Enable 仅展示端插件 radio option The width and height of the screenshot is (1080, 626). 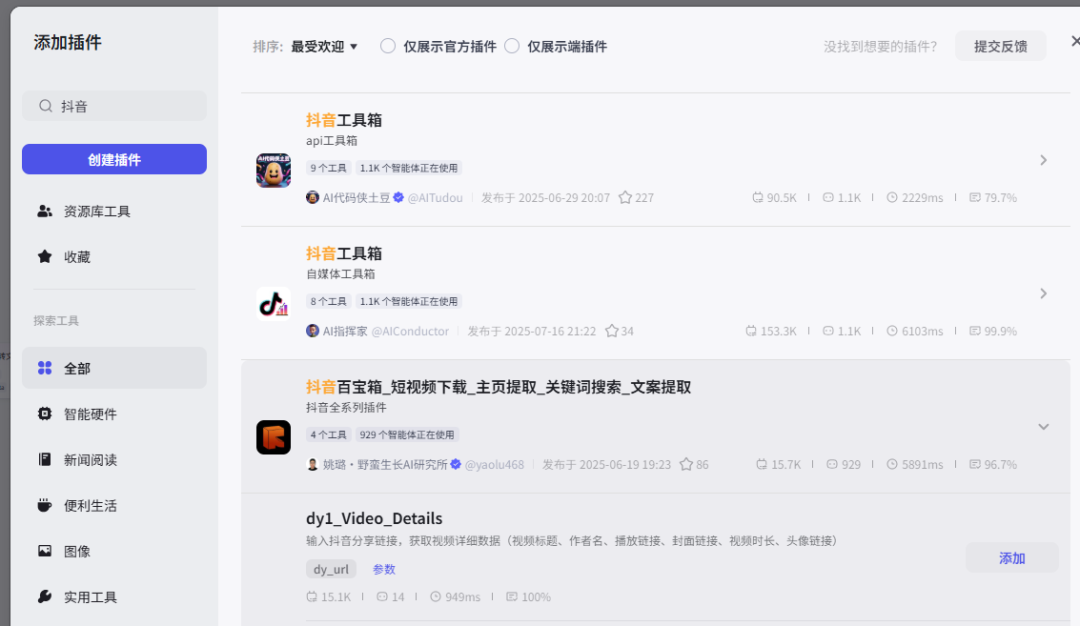click(512, 46)
